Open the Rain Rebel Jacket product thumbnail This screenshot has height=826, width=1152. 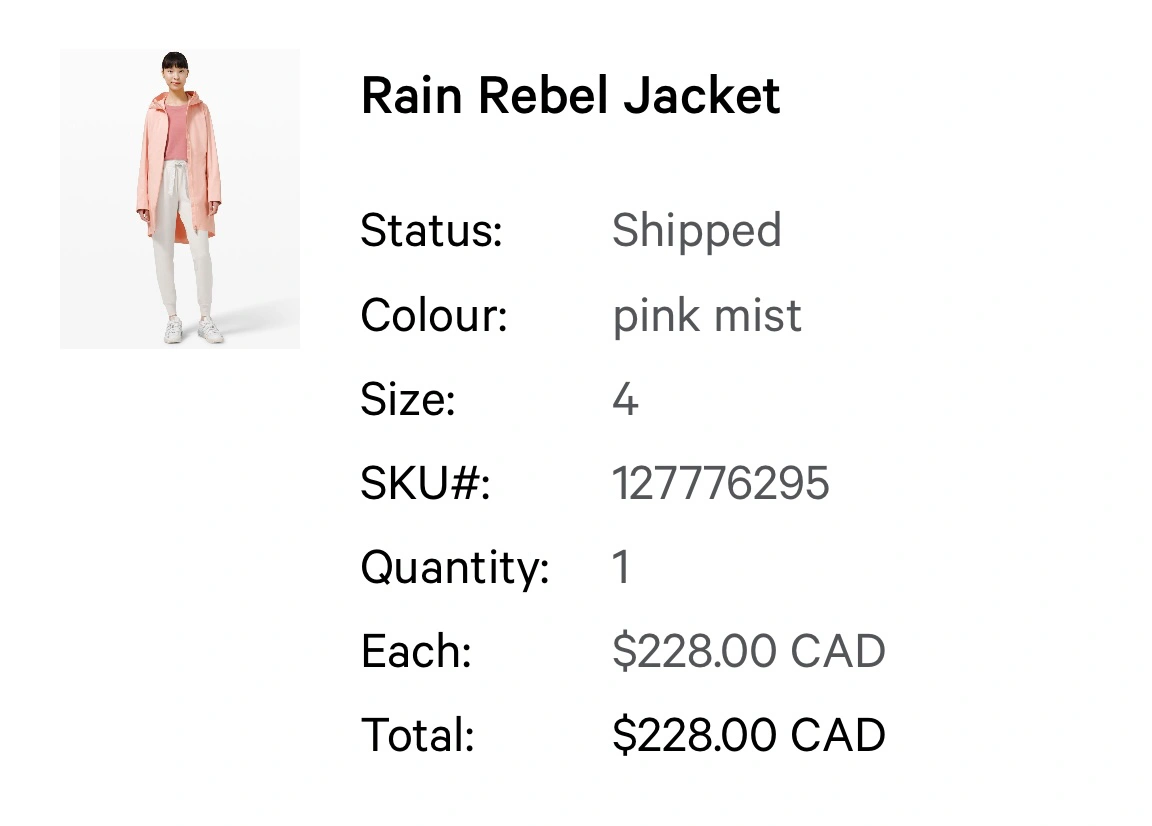[180, 198]
